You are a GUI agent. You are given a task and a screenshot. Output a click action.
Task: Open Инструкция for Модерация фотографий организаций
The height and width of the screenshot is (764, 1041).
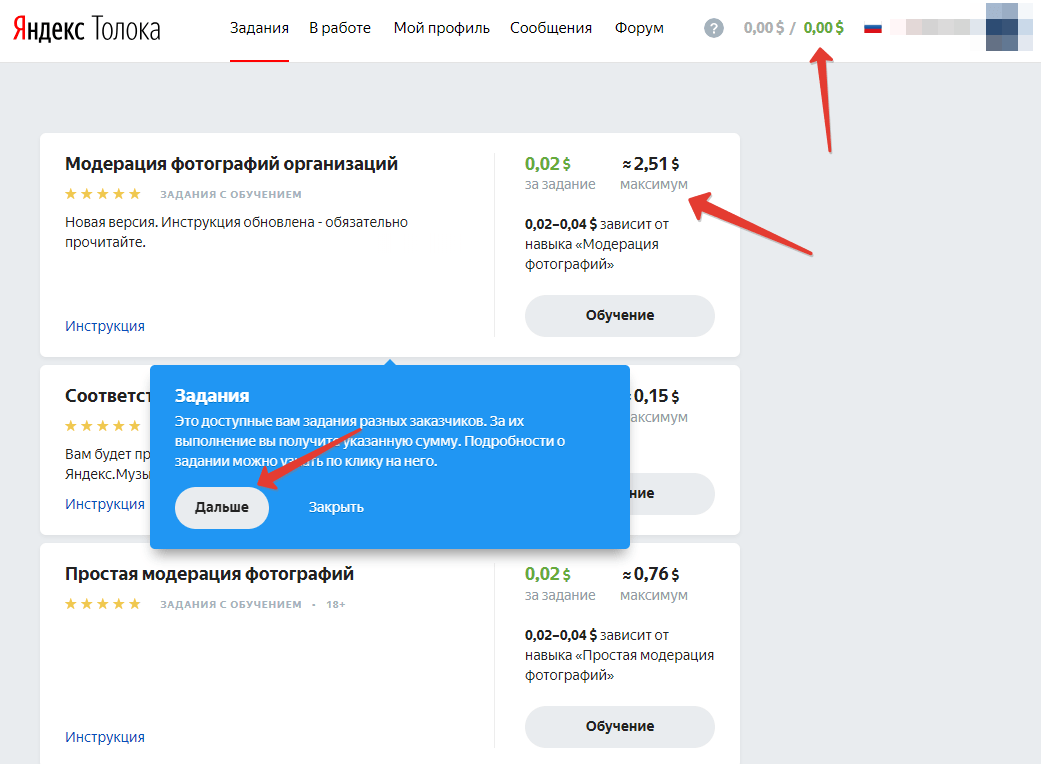[105, 326]
